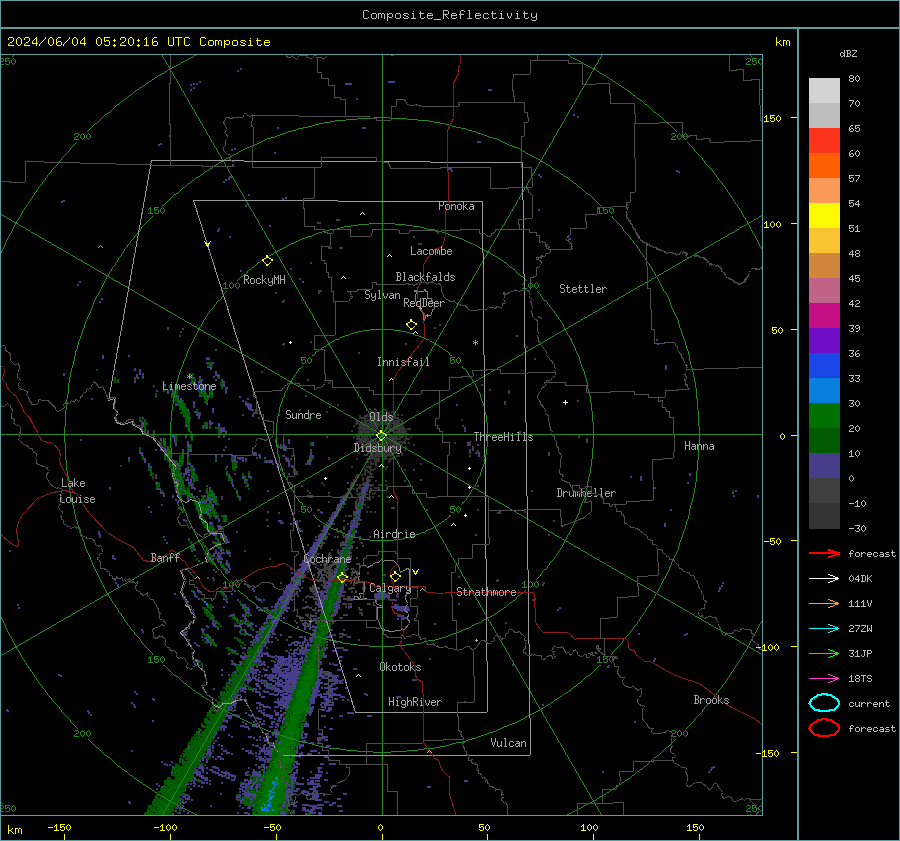Click the Innisfail town label
This screenshot has width=900, height=841.
tap(403, 362)
